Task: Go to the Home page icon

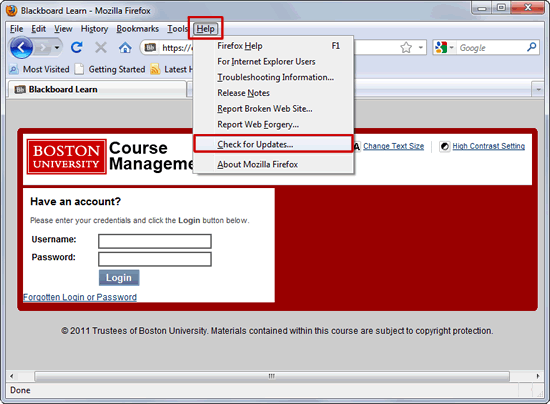Action: [x=125, y=47]
